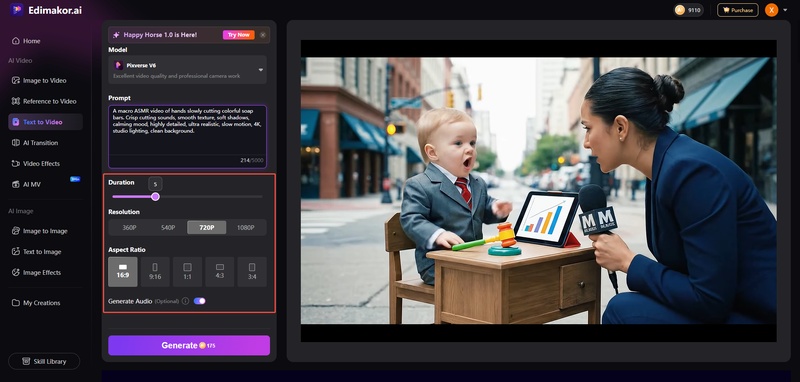Click the Duration slider track right side
The width and height of the screenshot is (800, 382).
point(209,197)
